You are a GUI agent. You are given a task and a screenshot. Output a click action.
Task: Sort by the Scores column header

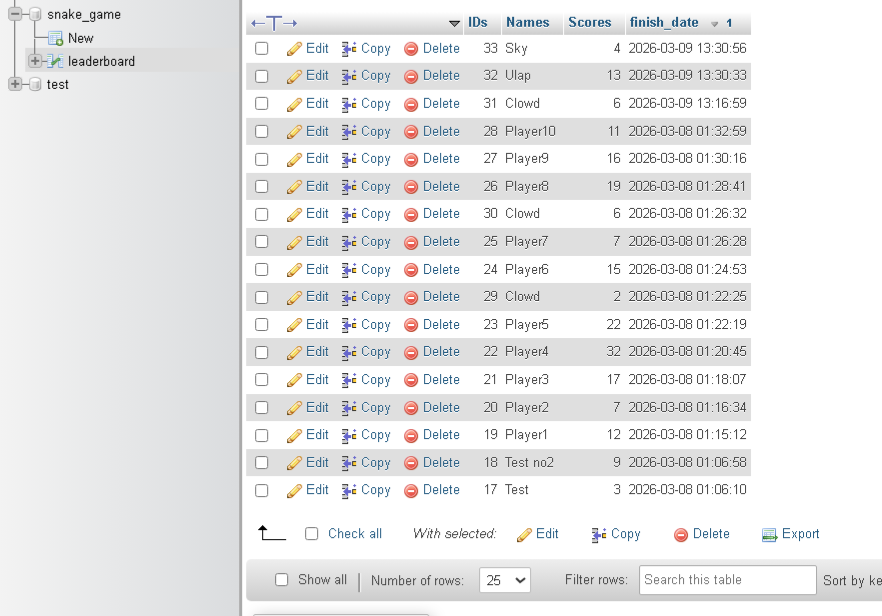pos(590,23)
